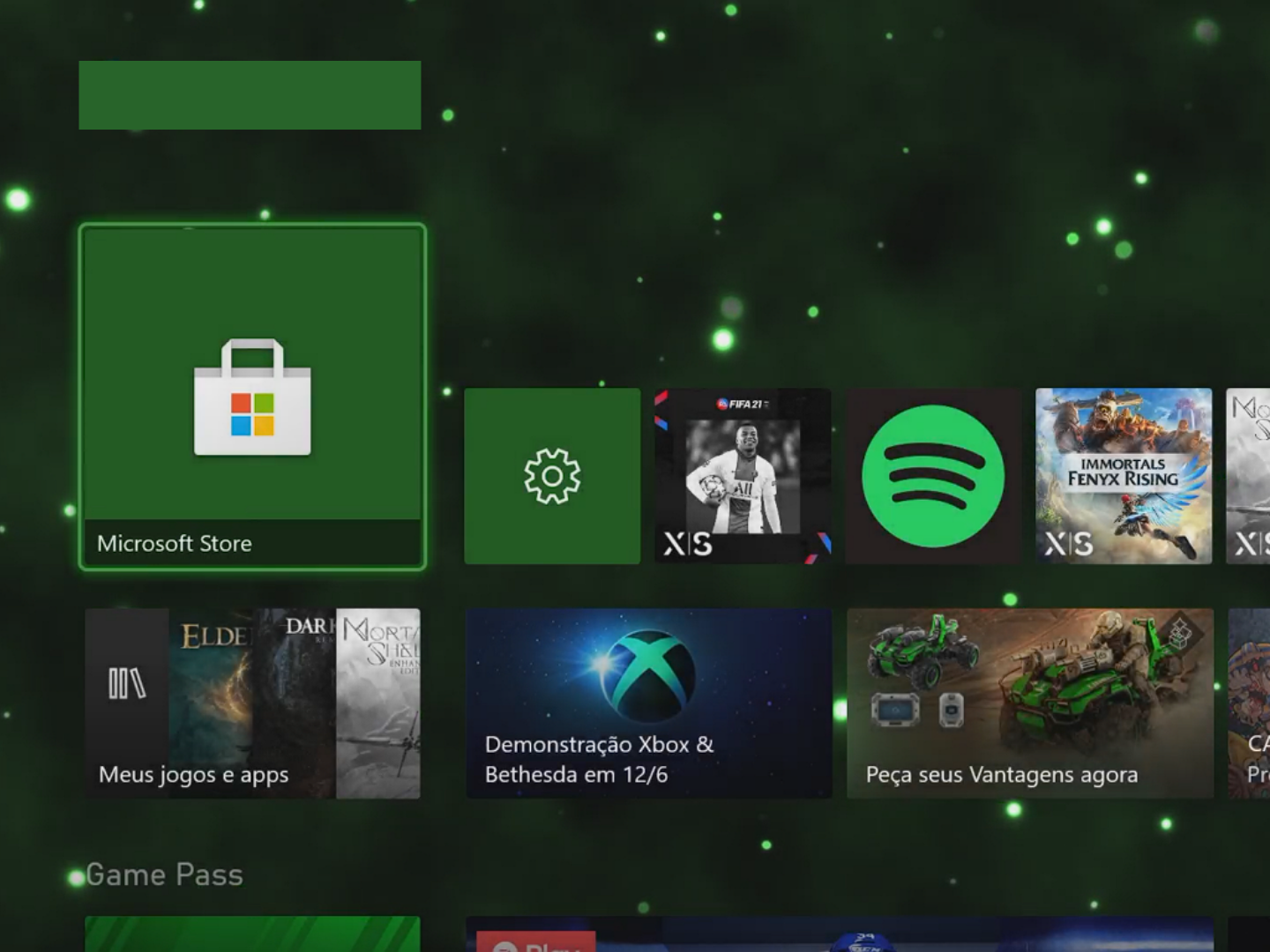Click the Xbox logo on Bethesda banner

click(648, 674)
